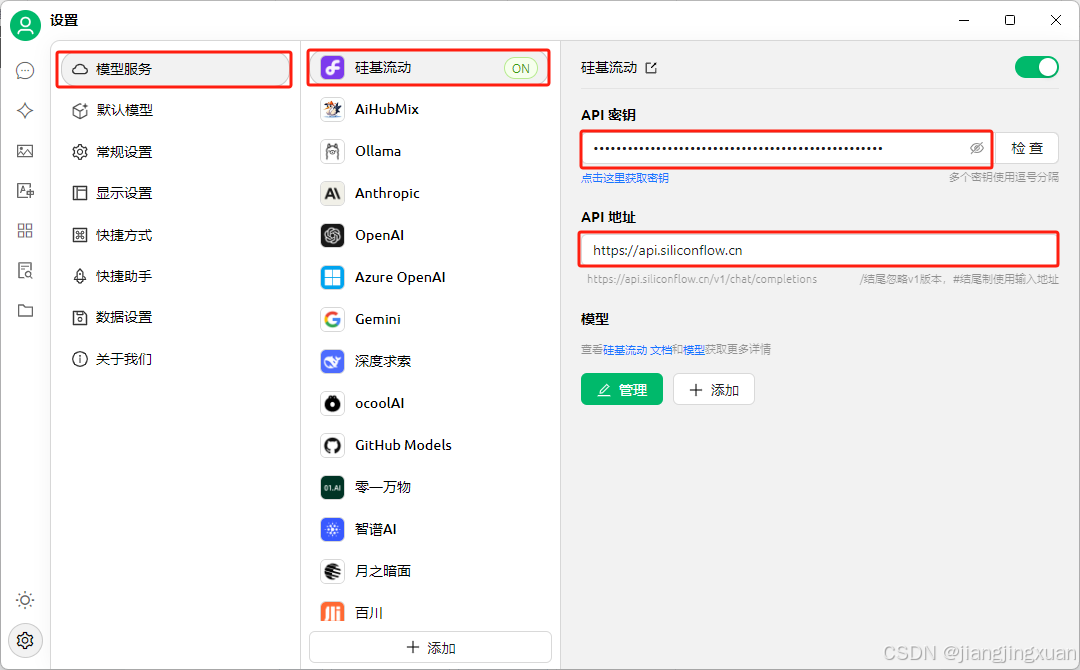The height and width of the screenshot is (670, 1080).
Task: Select the AiHubMix provider
Action: [x=430, y=109]
